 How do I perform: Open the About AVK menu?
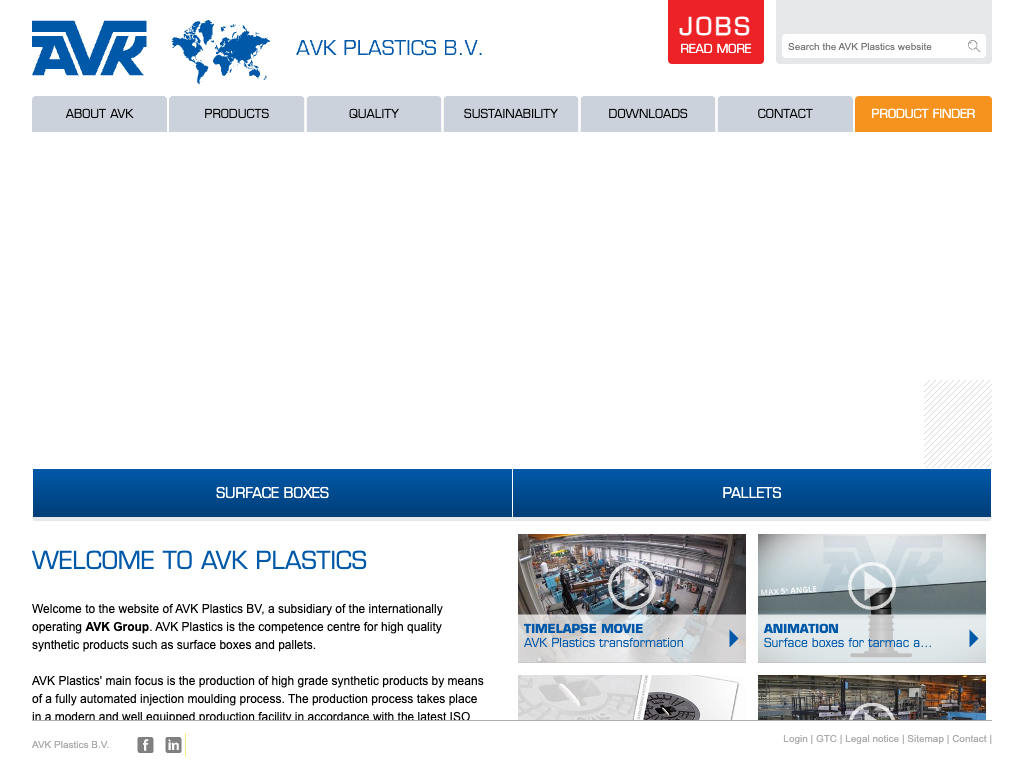[x=100, y=114]
